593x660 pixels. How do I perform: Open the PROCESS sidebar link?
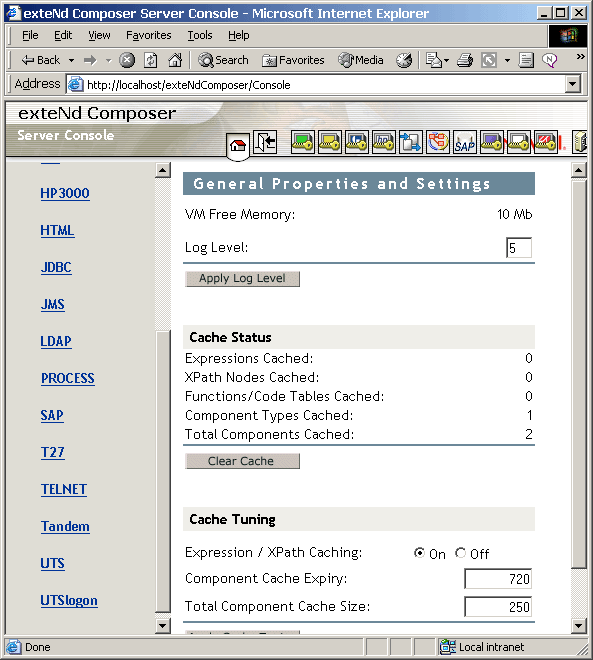click(68, 378)
